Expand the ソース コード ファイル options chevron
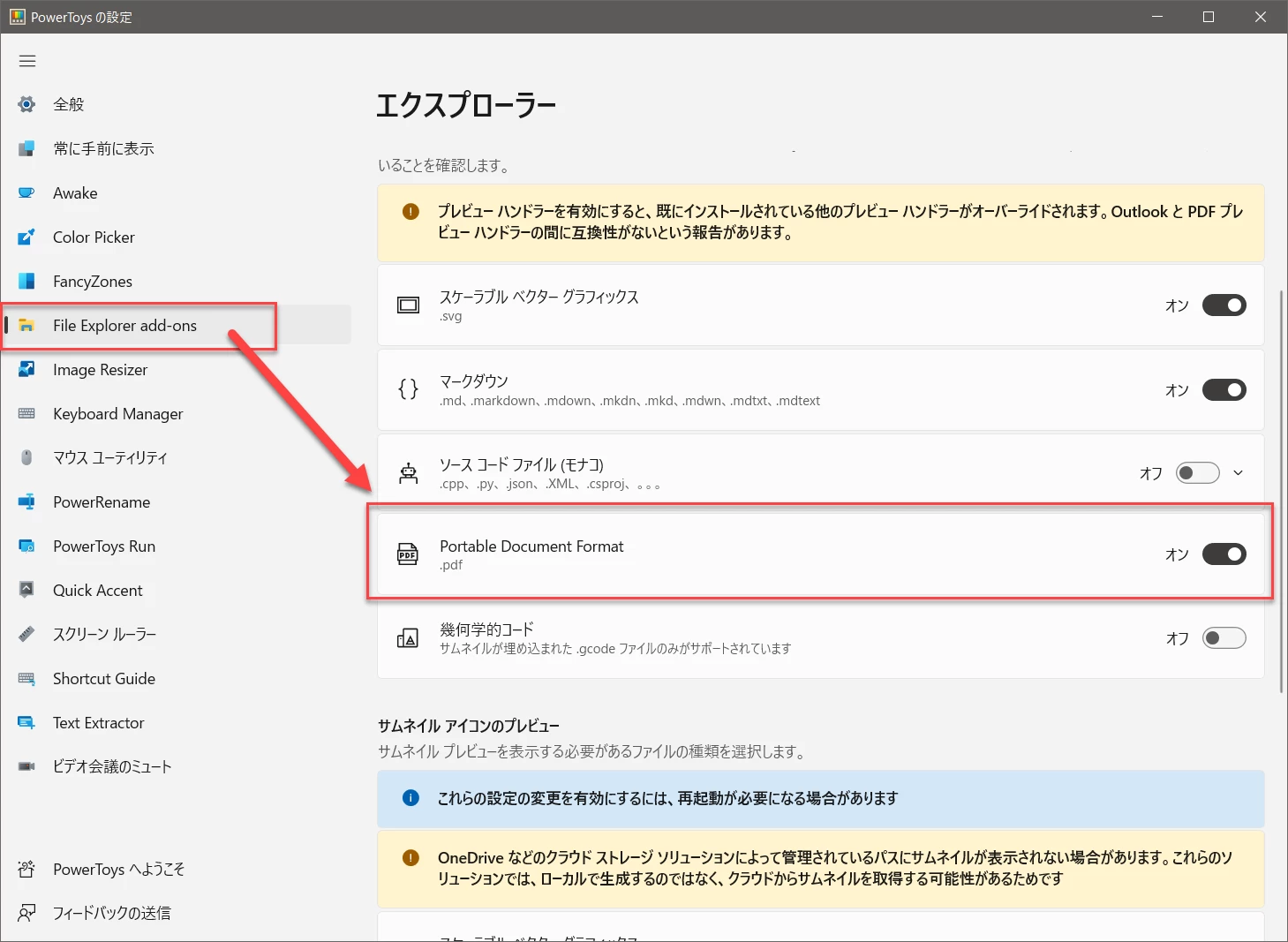The width and height of the screenshot is (1288, 942). tap(1238, 473)
